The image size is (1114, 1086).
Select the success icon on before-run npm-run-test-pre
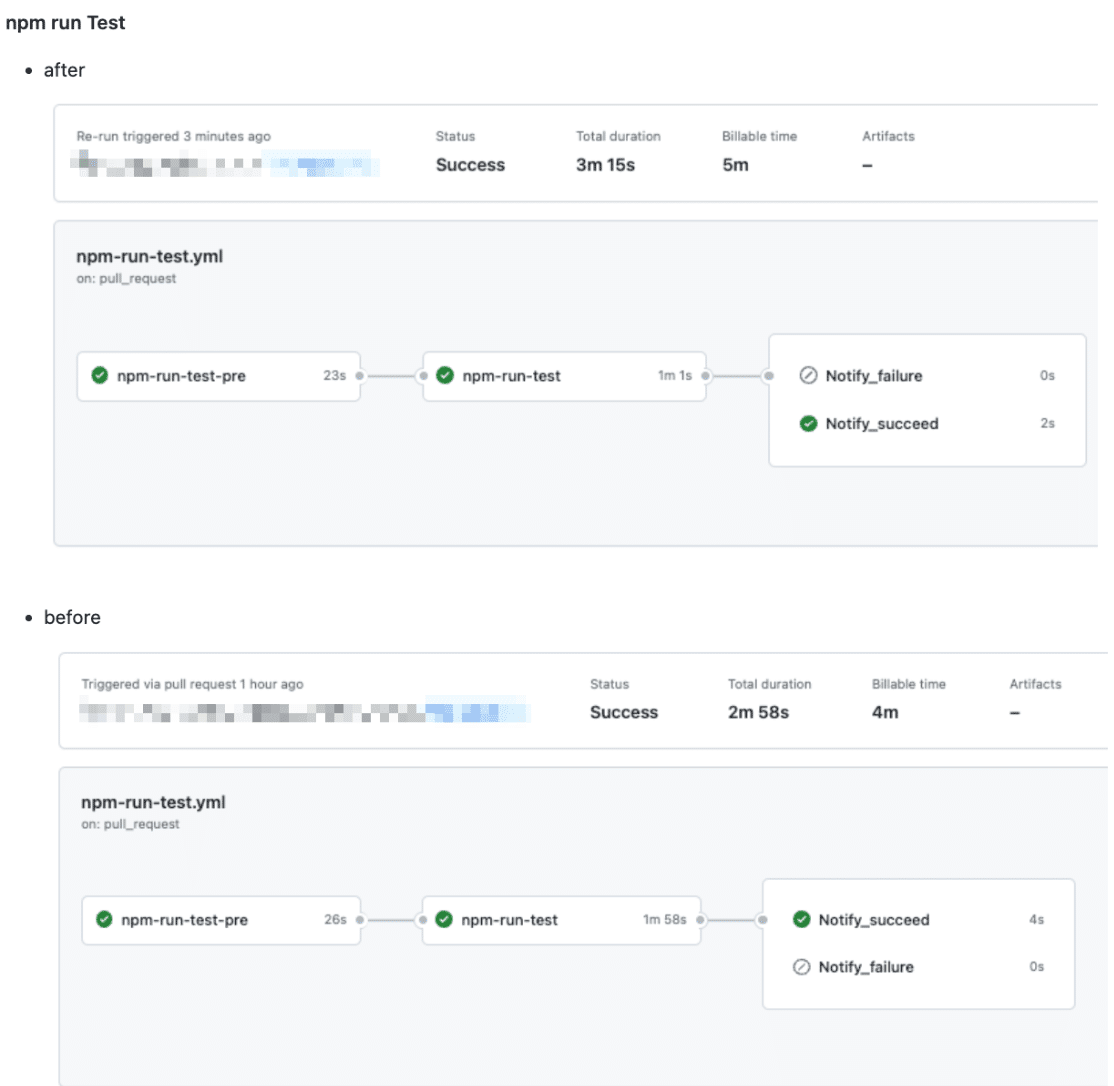pyautogui.click(x=103, y=919)
